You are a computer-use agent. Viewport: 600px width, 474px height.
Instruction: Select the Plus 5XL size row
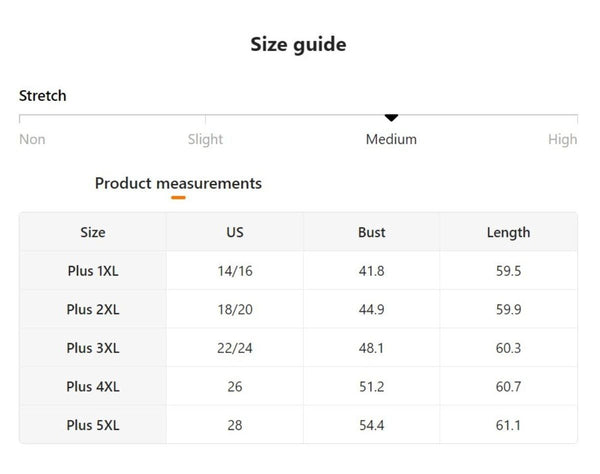93,425
